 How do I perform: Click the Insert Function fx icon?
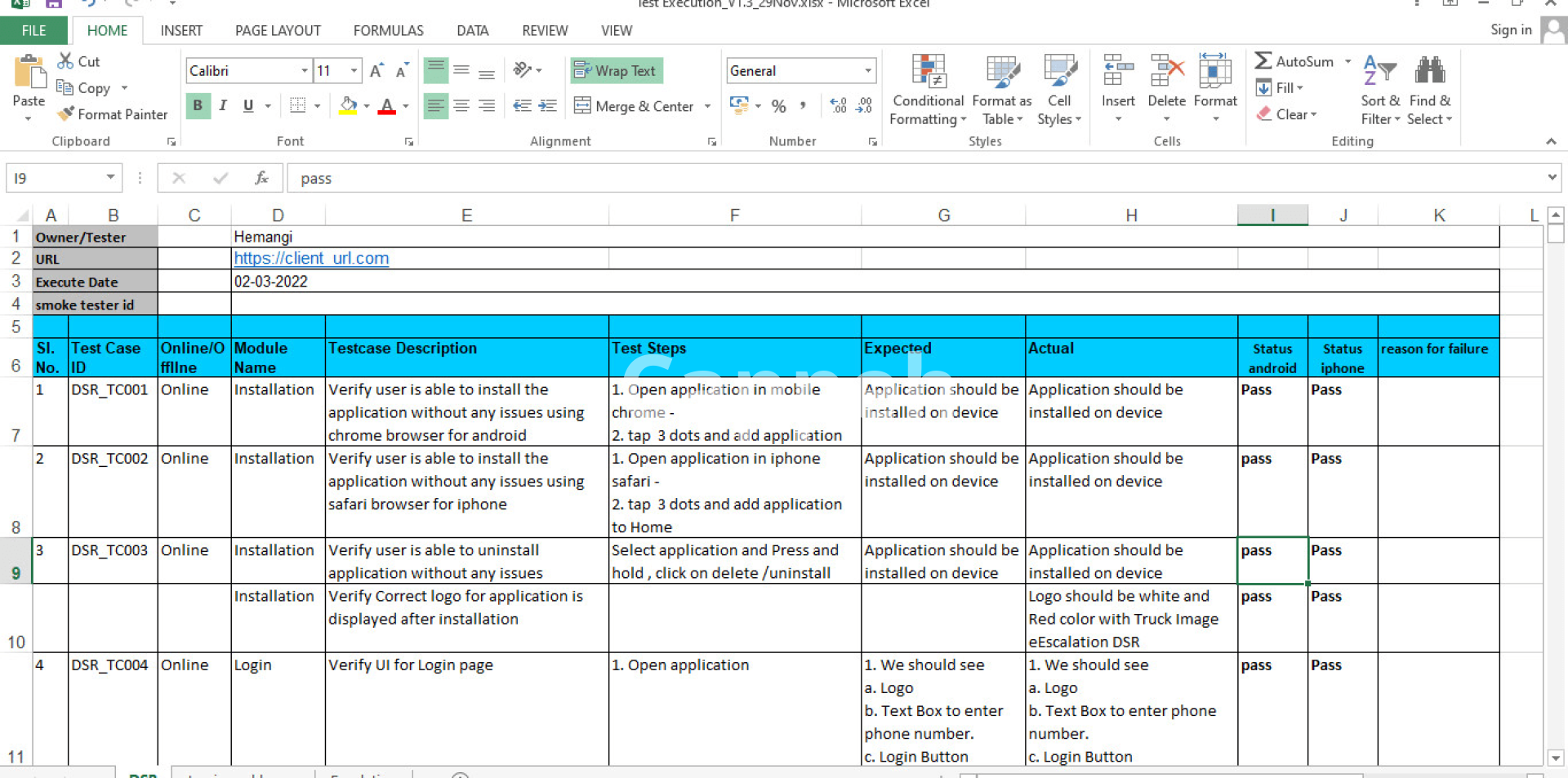point(261,178)
